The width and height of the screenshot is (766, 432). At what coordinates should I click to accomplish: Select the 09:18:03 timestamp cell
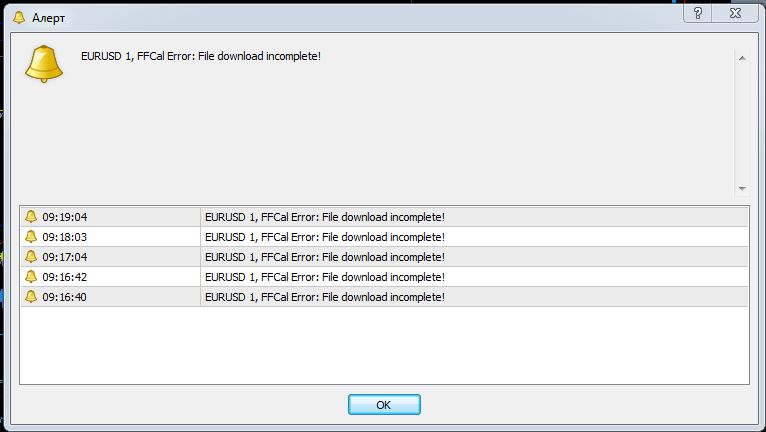pyautogui.click(x=110, y=237)
